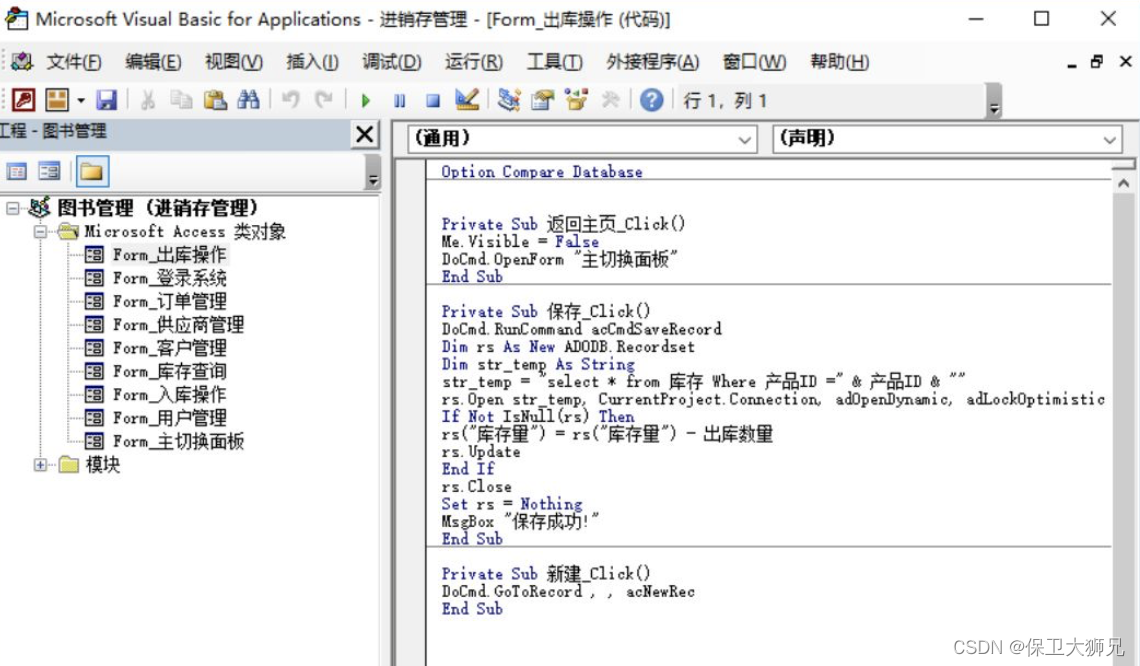Viewport: 1140px width, 666px height.
Task: Click the Reset (stop) square icon
Action: tap(433, 100)
